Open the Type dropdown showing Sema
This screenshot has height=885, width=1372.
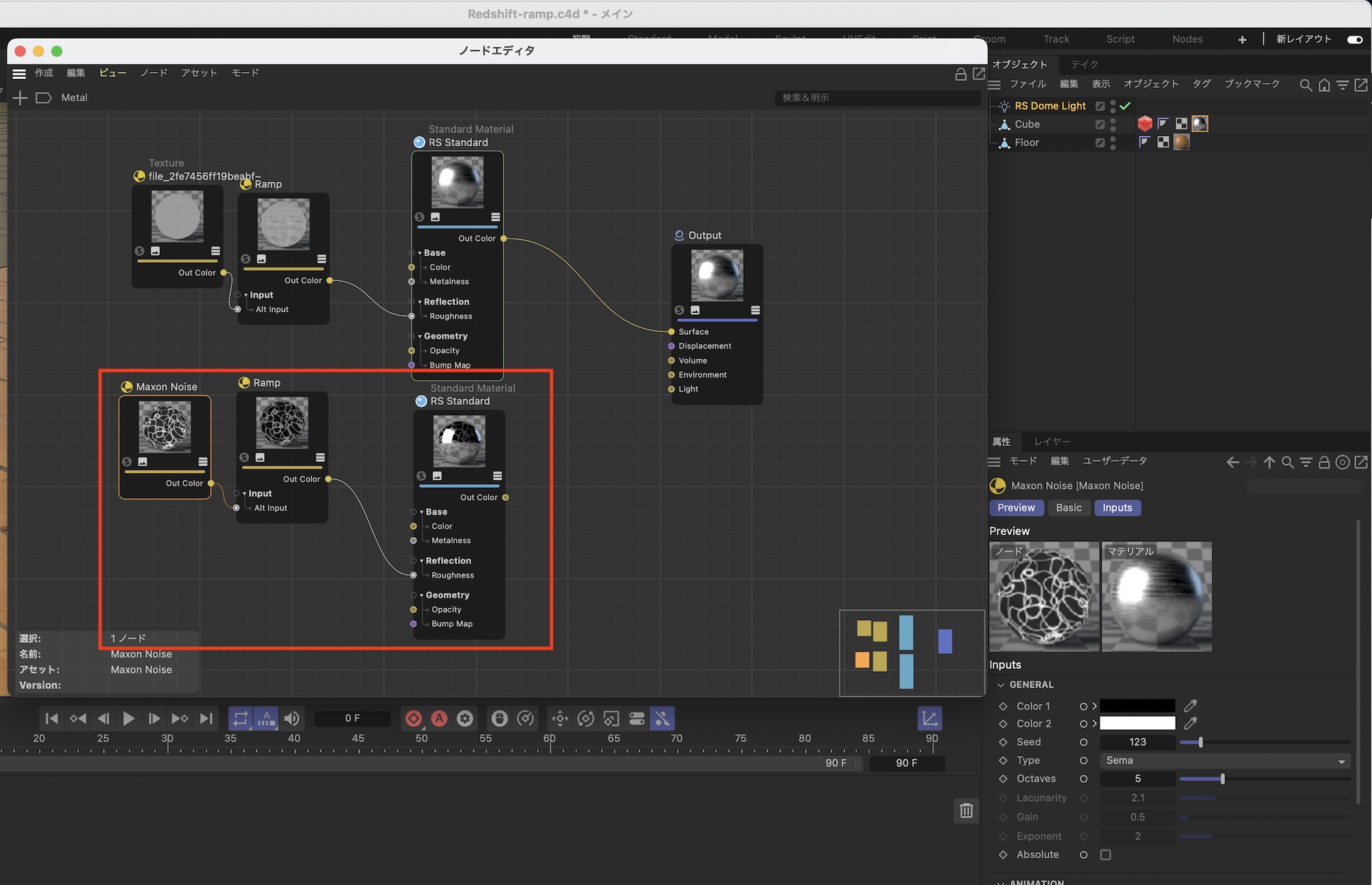click(1225, 761)
